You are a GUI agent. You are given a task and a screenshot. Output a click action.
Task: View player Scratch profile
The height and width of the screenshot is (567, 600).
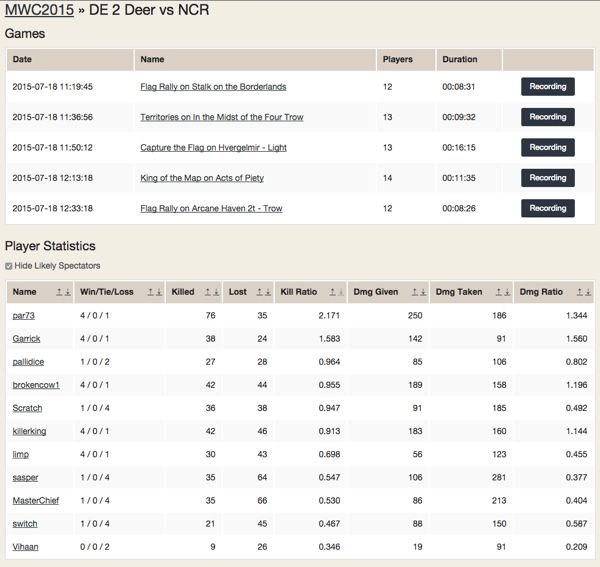coord(27,408)
